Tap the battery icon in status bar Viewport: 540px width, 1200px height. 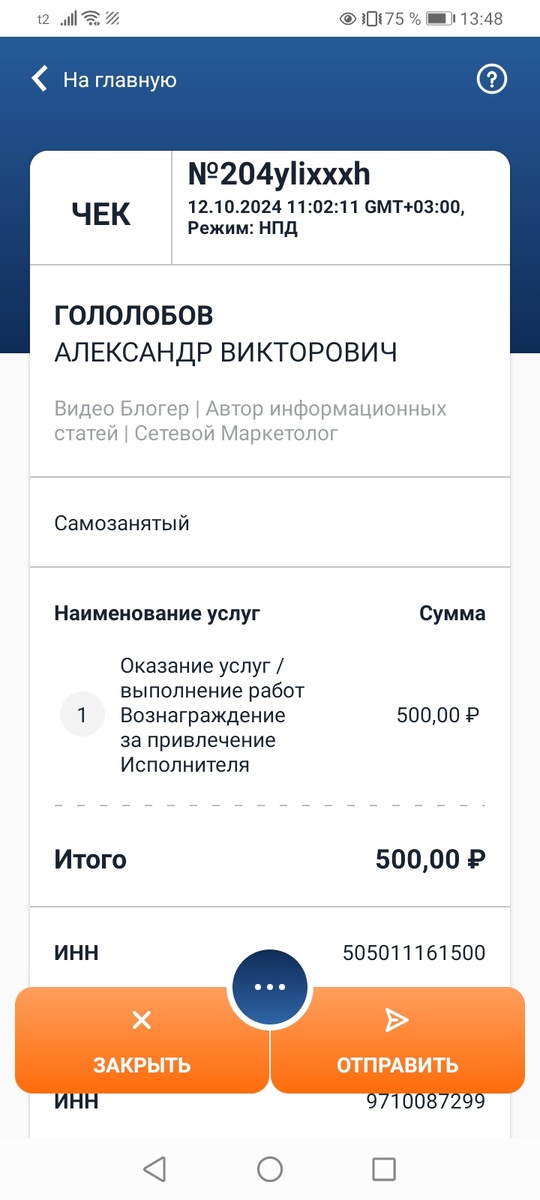pos(439,19)
